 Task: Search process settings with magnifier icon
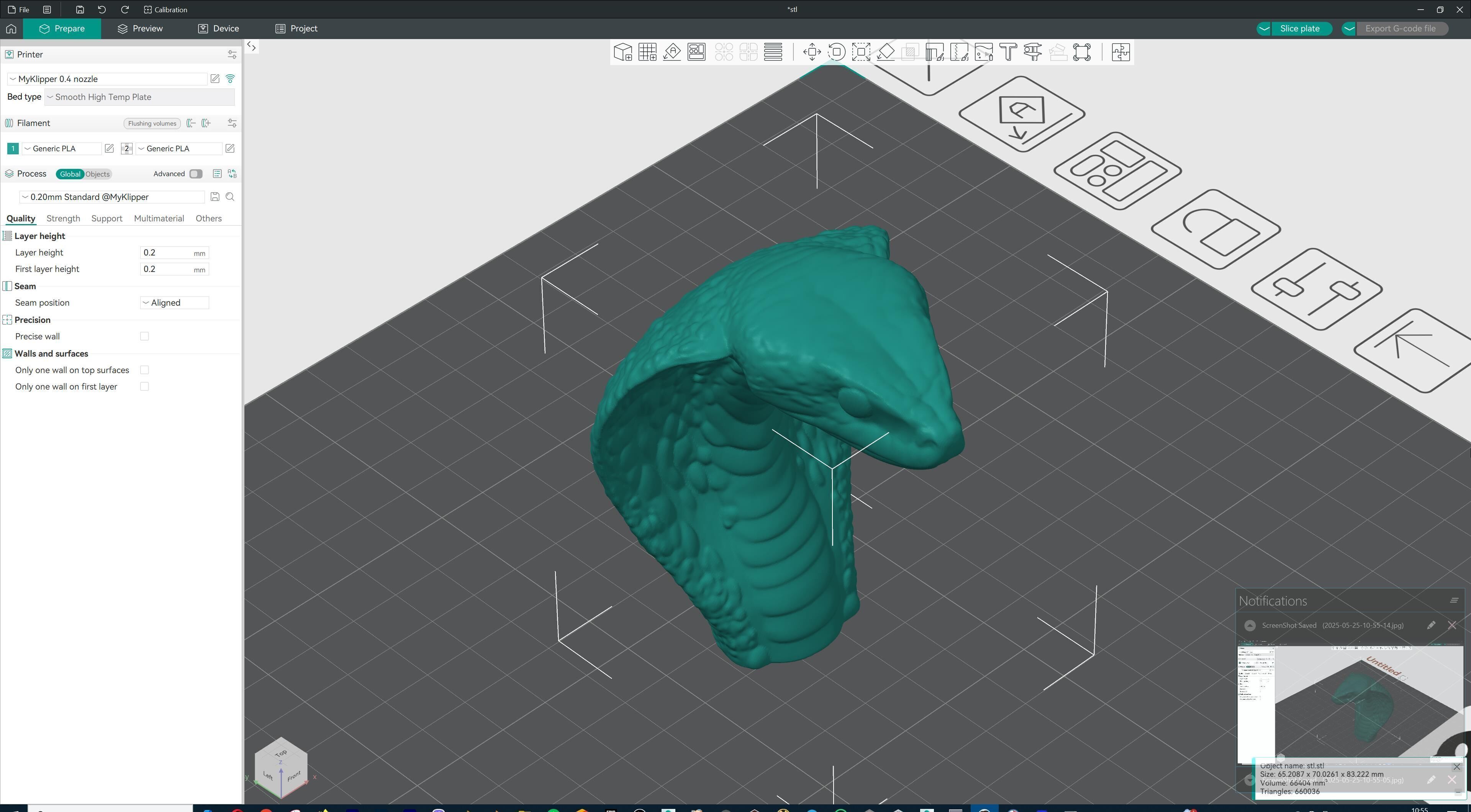point(230,197)
